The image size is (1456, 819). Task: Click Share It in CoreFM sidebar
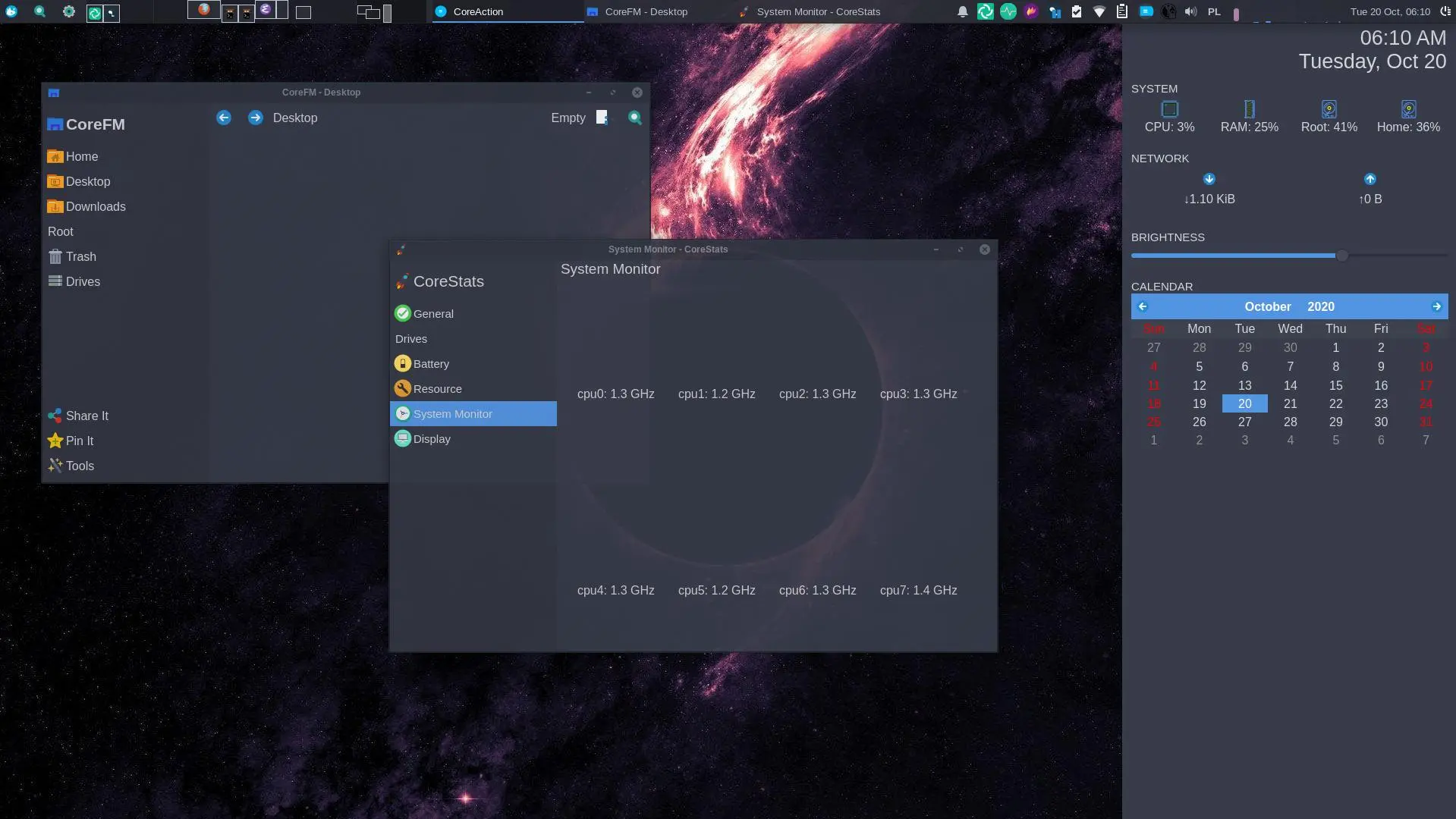click(86, 416)
